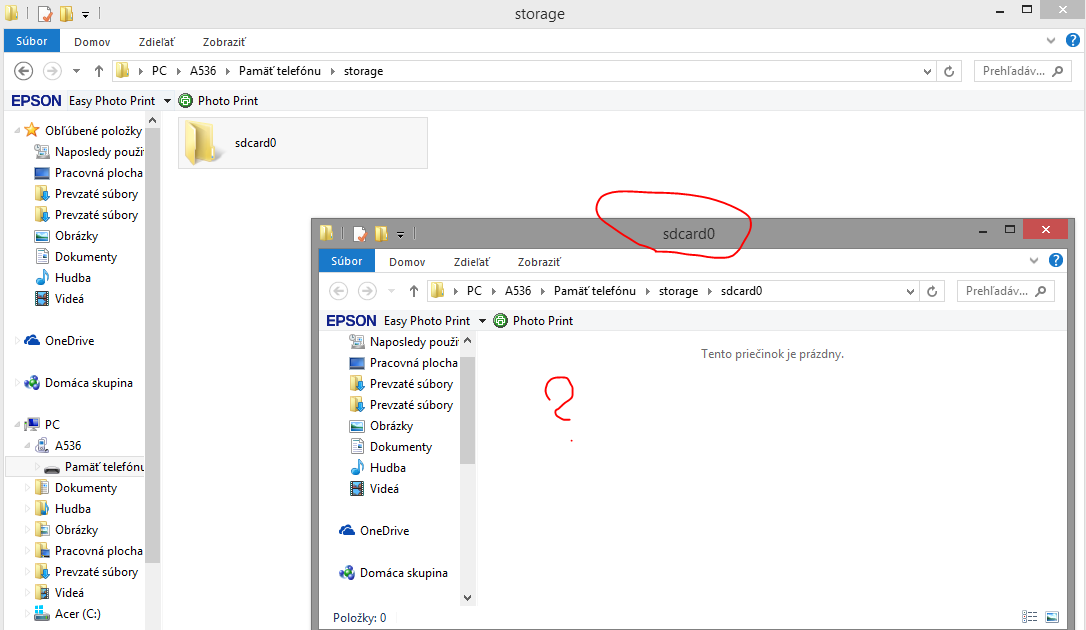Click Photo Print icon in storage window
Screen dimensions: 1086x630
(186, 100)
